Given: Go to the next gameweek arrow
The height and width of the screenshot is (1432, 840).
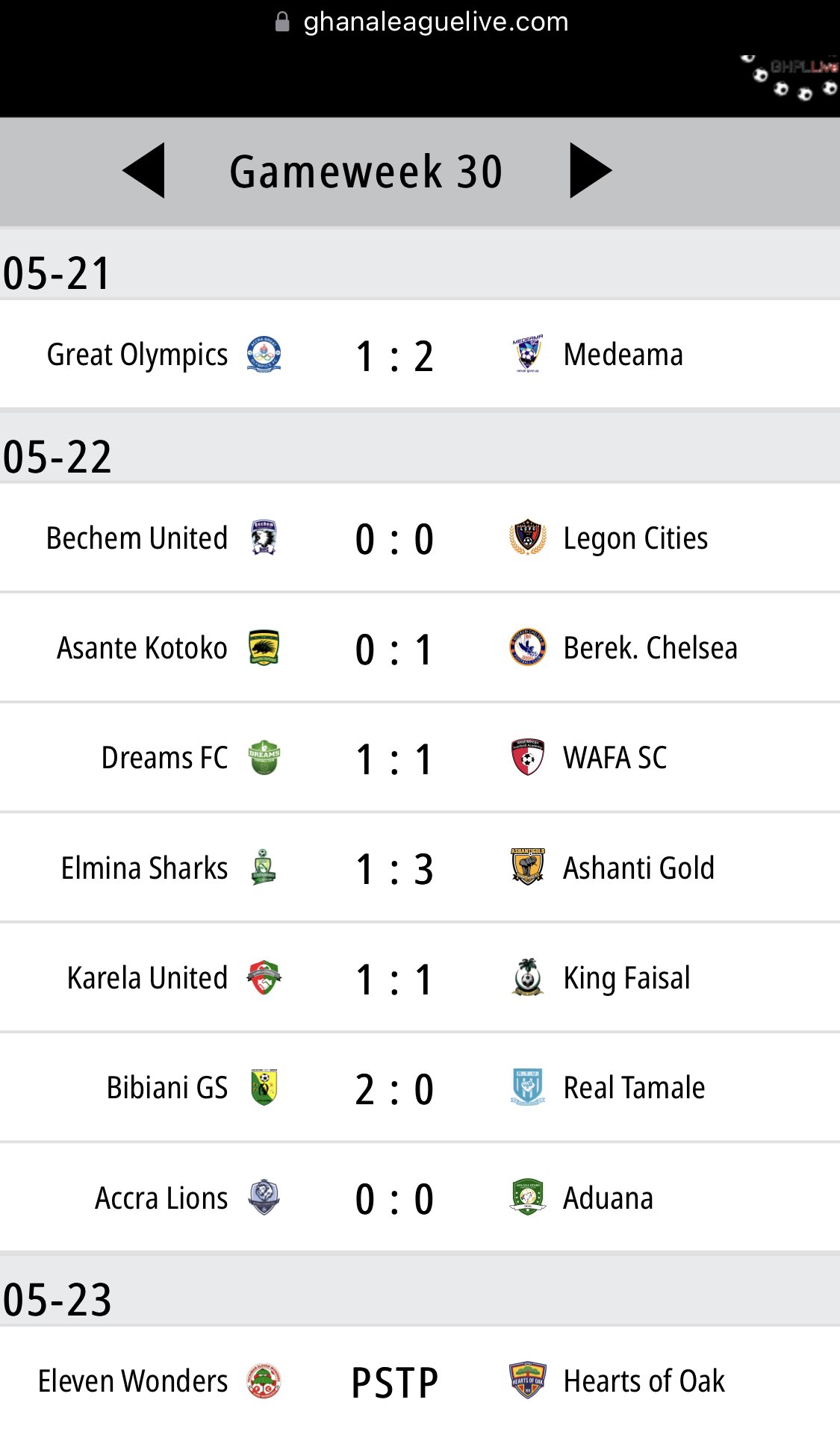Looking at the screenshot, I should [x=591, y=171].
